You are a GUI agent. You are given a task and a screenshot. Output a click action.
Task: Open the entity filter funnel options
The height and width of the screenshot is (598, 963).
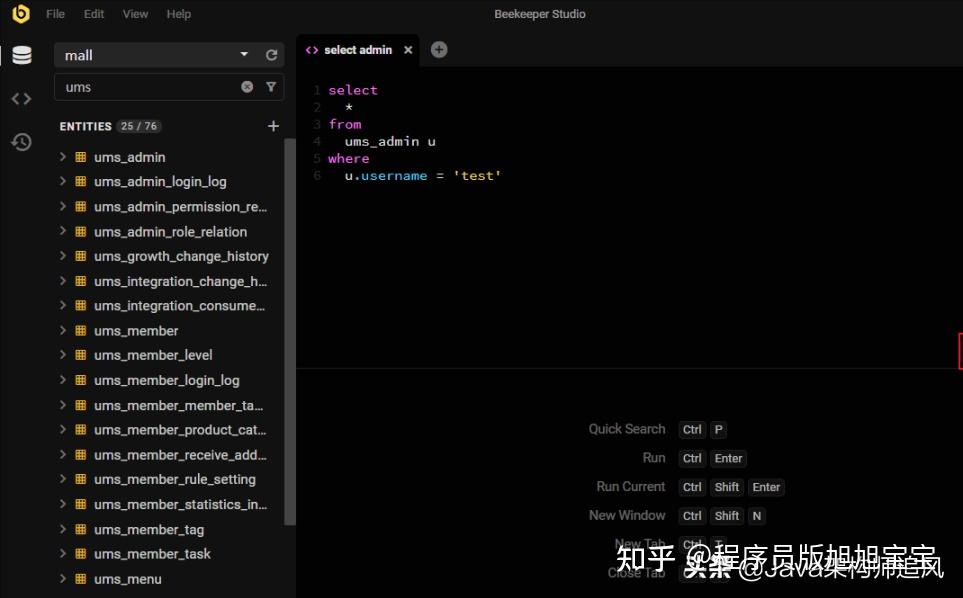(271, 87)
